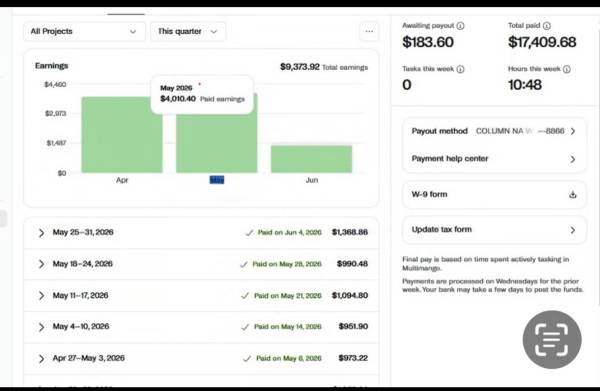
Task: Click the $9,373.92 total earnings value
Action: [x=300, y=67]
